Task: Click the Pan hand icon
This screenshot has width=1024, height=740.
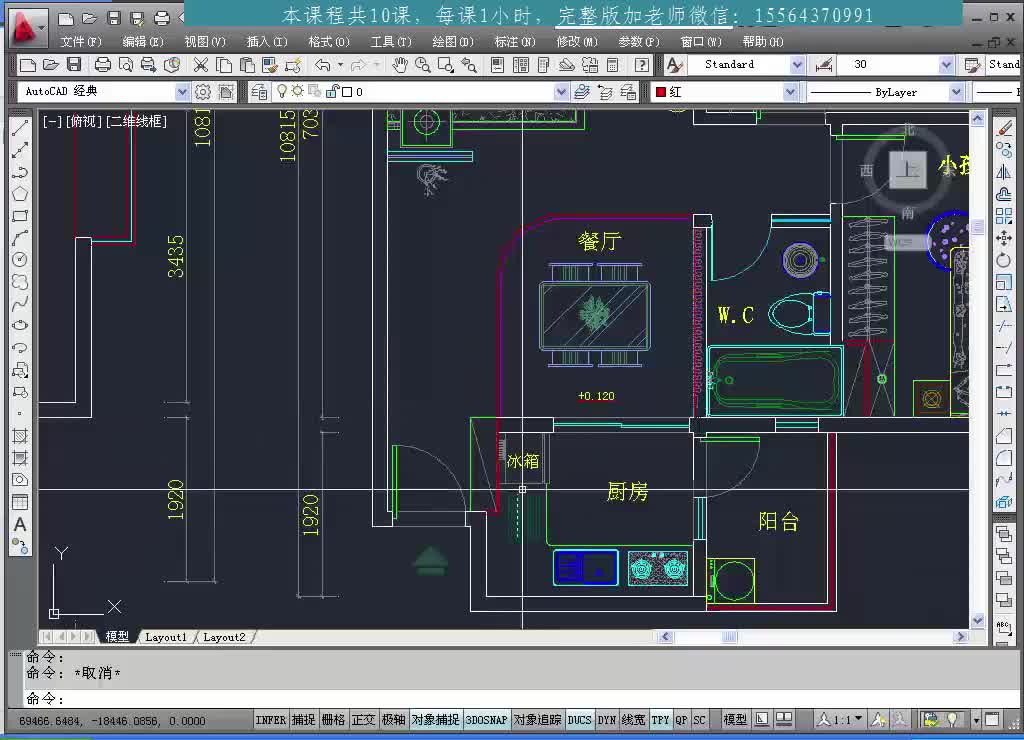Action: 400,65
